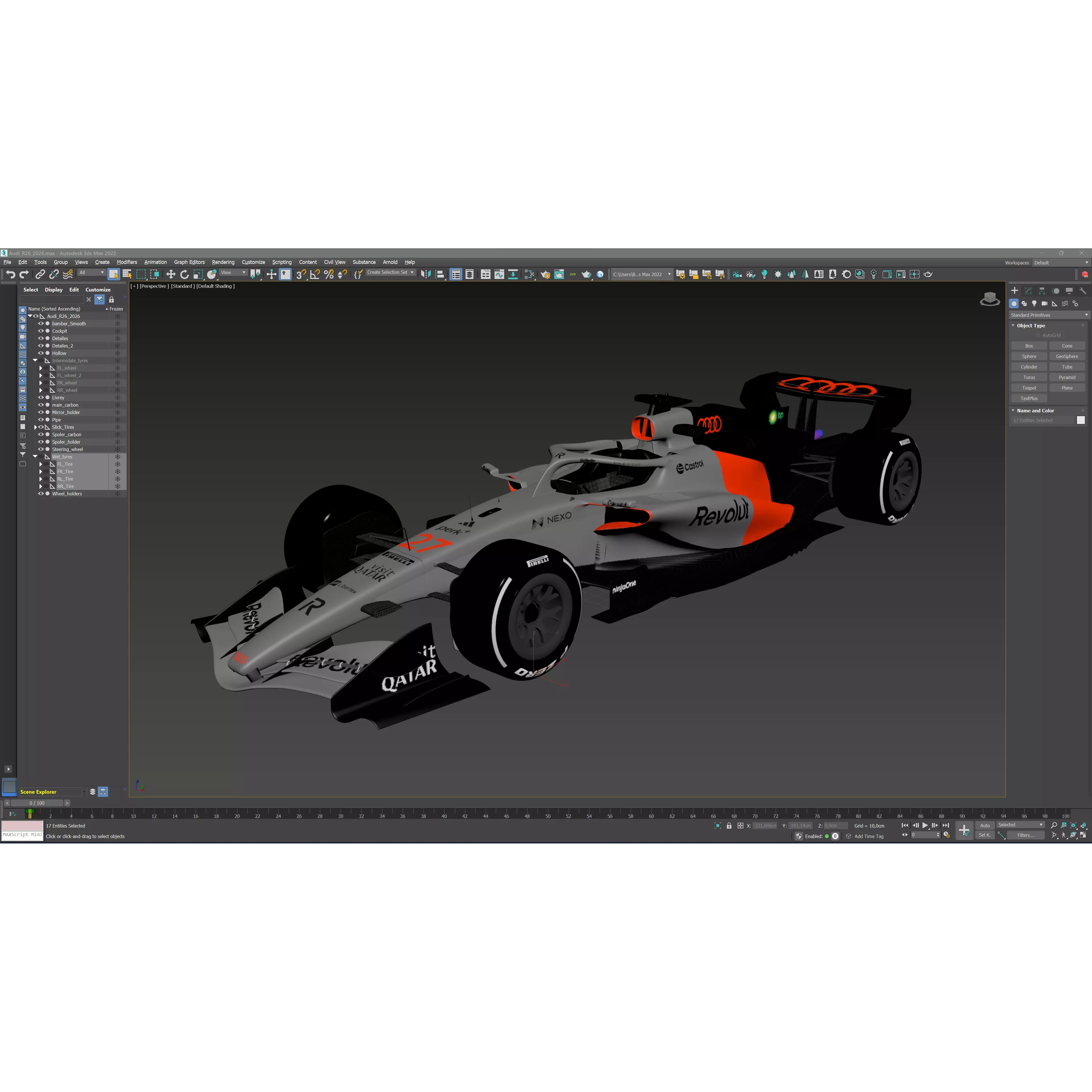Select the Select and Scale tool

coord(198,274)
